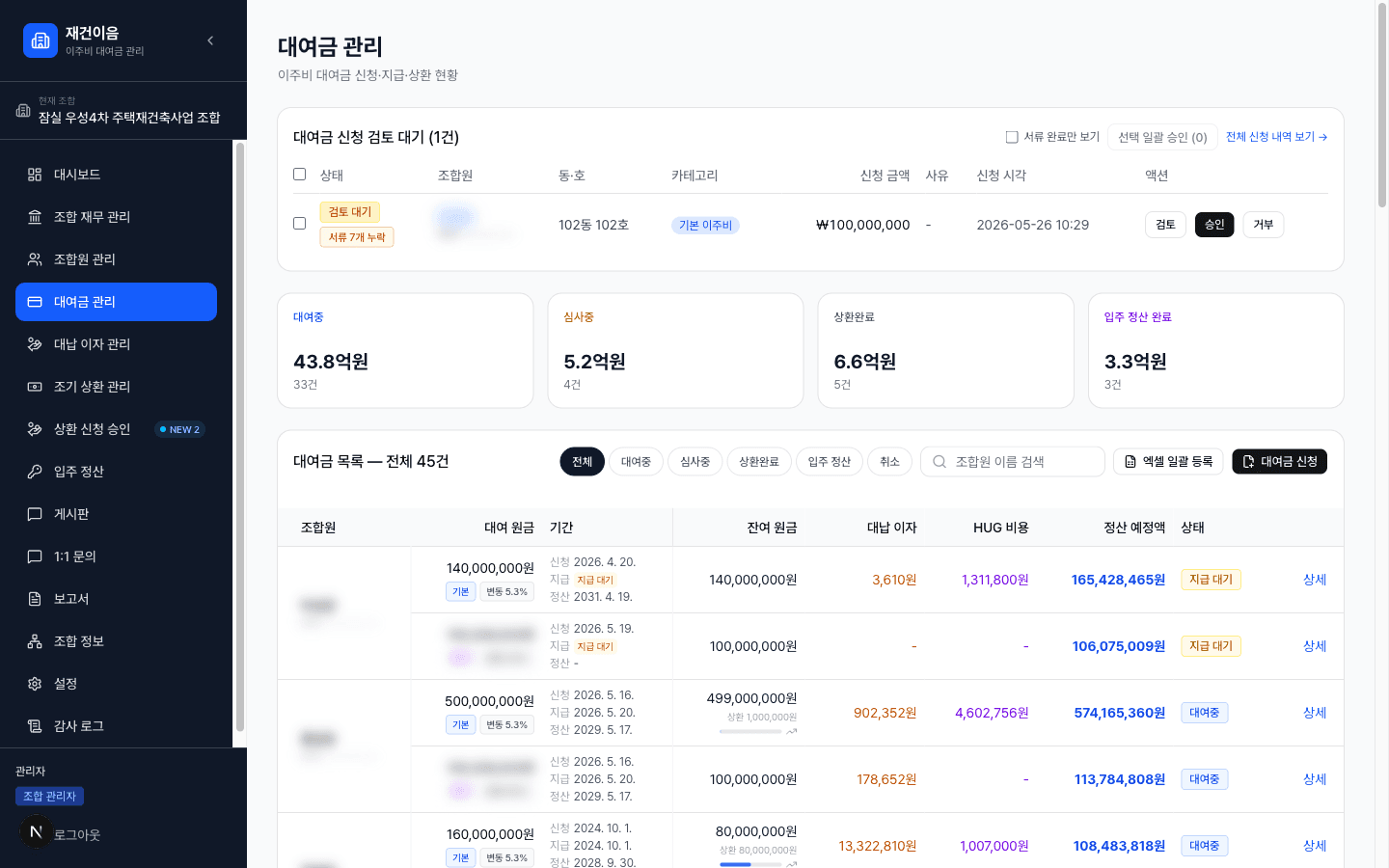This screenshot has height=868, width=1389.
Task: Click the 조기 상환 관리 banknote icon
Action: 35,387
